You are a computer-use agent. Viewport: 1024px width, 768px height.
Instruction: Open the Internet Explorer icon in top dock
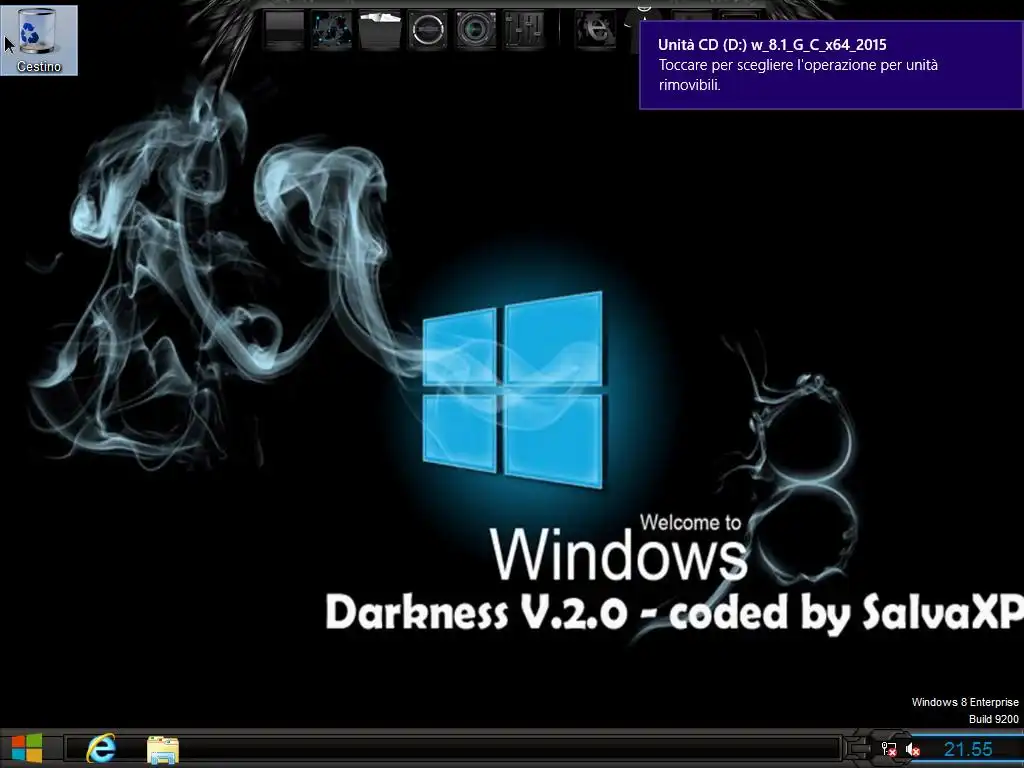point(595,29)
